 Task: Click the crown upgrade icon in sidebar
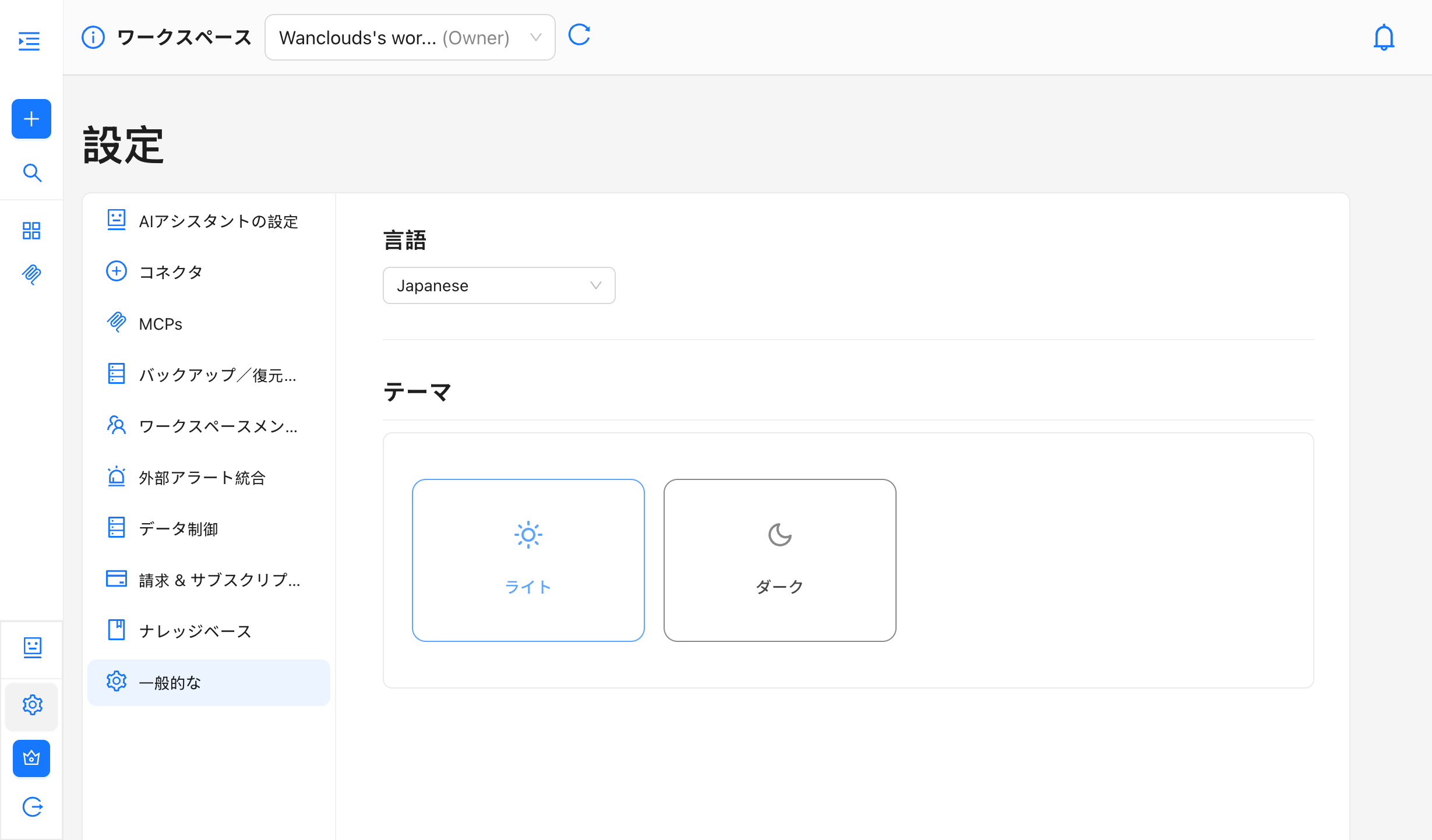(31, 758)
